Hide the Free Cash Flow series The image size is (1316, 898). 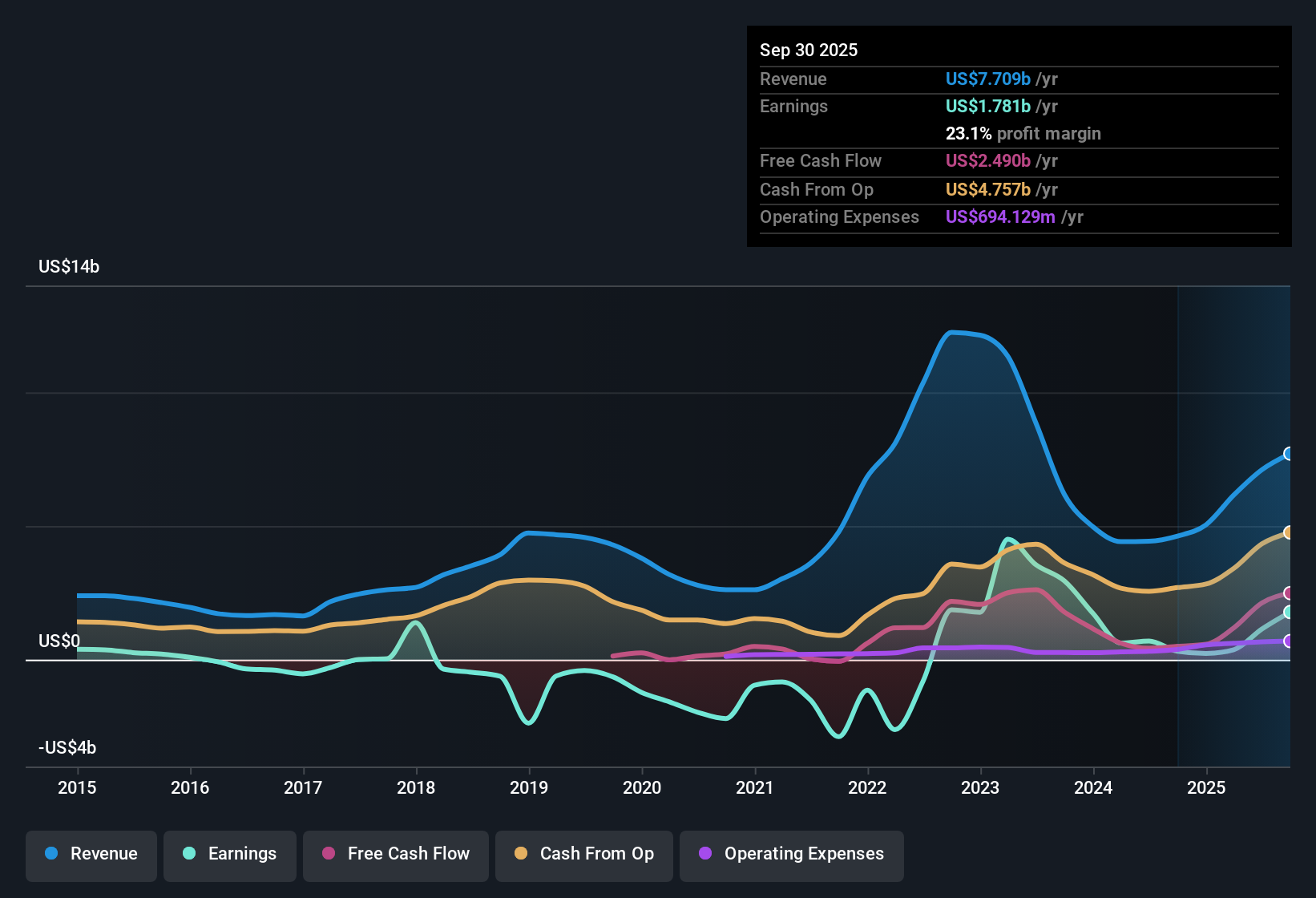pos(395,854)
